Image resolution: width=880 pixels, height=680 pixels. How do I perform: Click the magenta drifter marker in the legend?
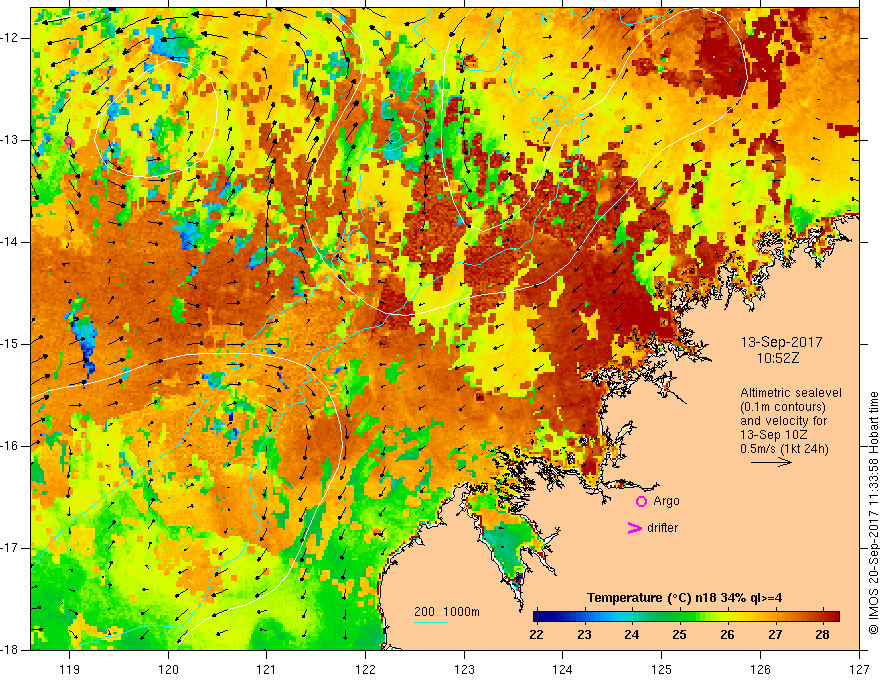tap(634, 528)
